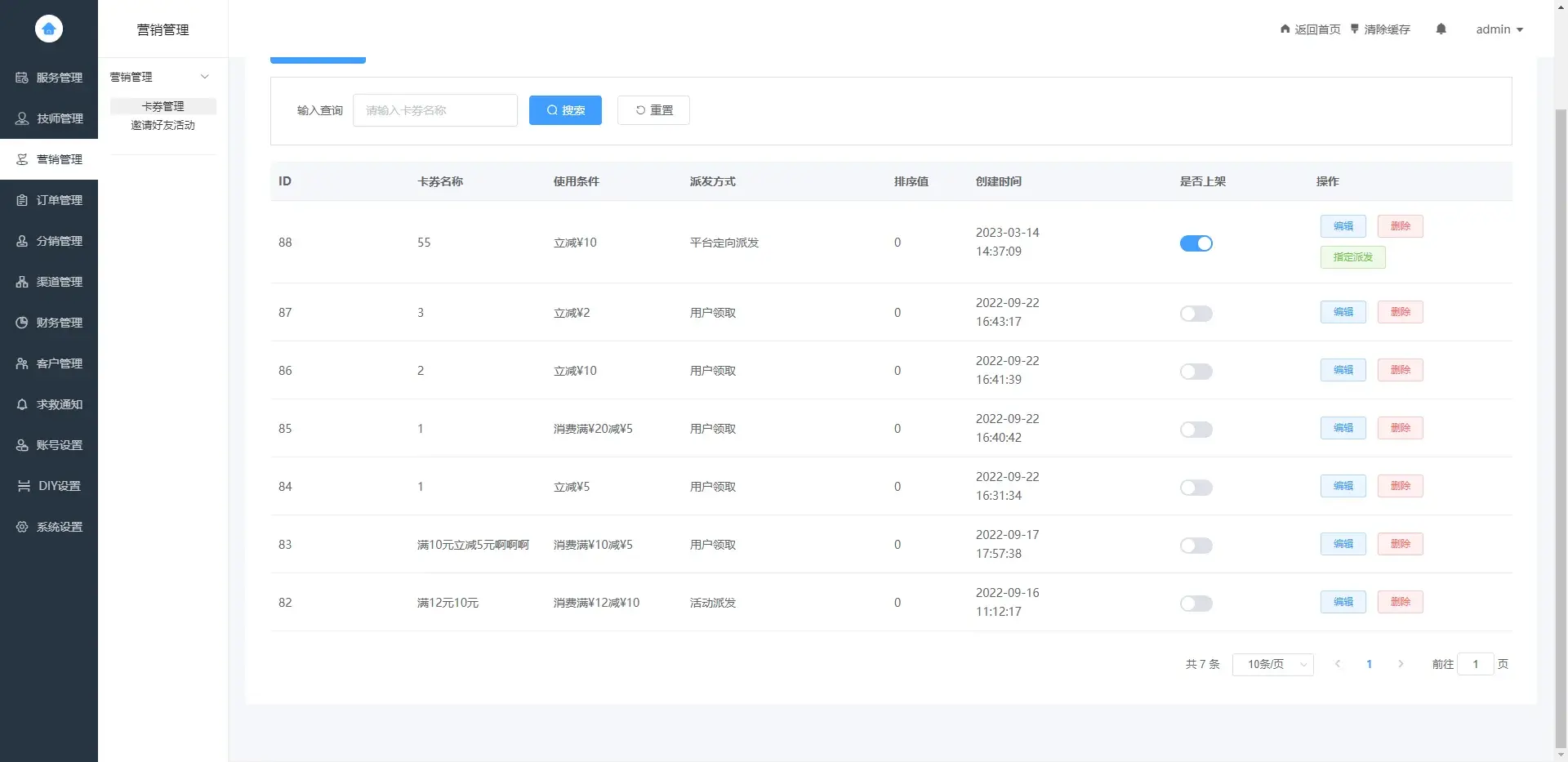The image size is (1568, 762).
Task: Turn off 是否上架 switch for ID 88
Action: [1196, 243]
